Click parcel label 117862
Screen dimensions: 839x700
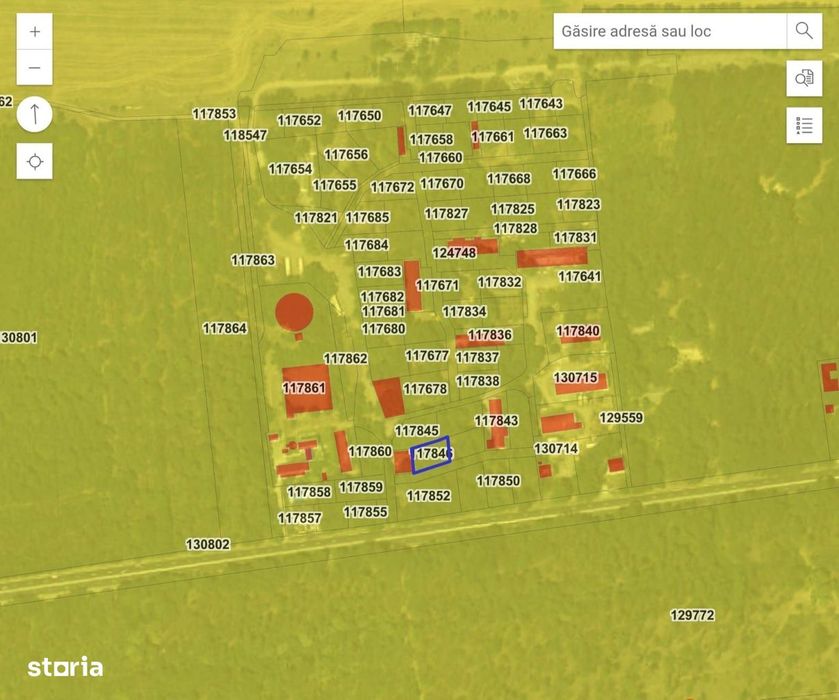pos(346,358)
